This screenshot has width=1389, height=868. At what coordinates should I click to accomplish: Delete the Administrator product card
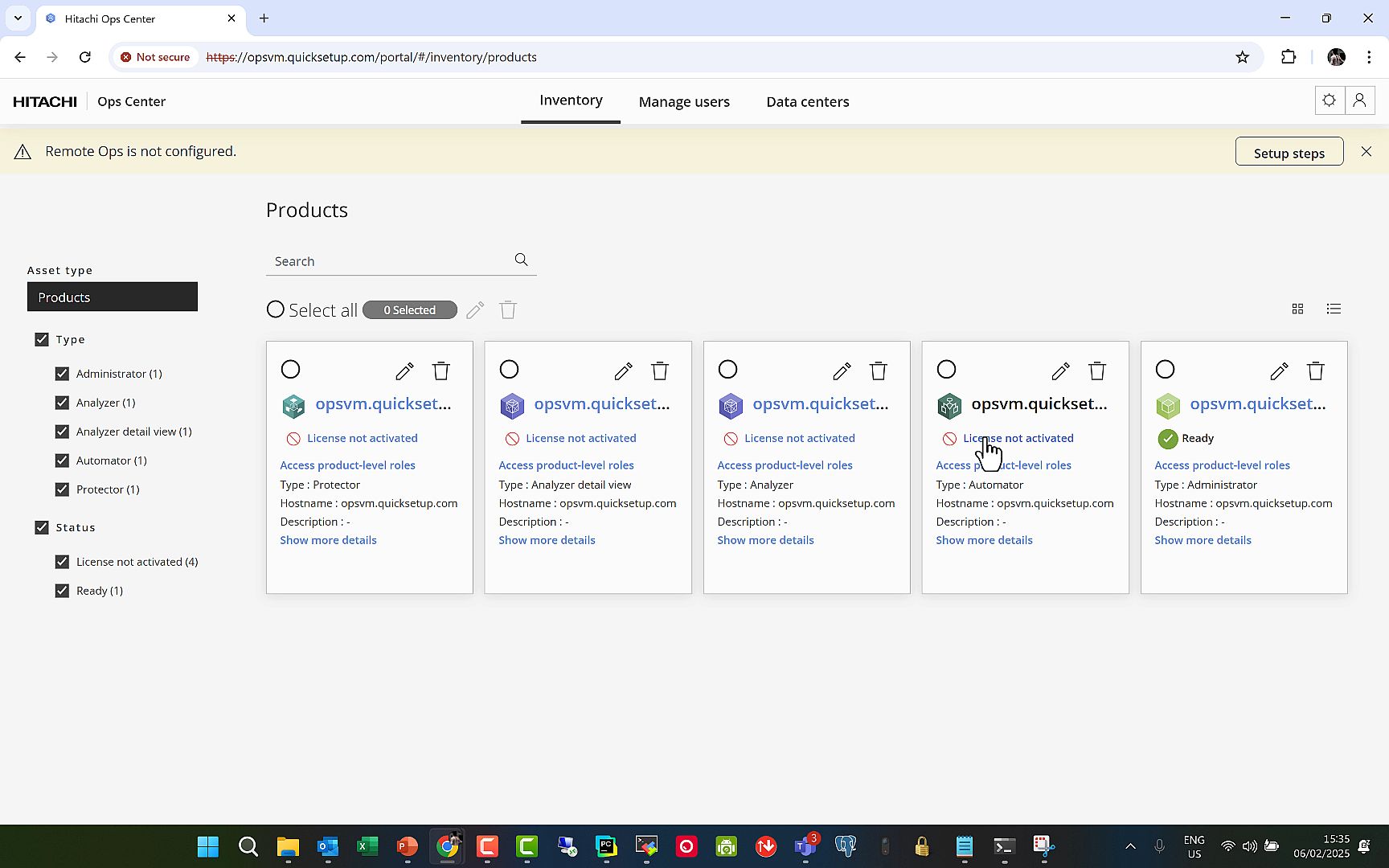1316,371
